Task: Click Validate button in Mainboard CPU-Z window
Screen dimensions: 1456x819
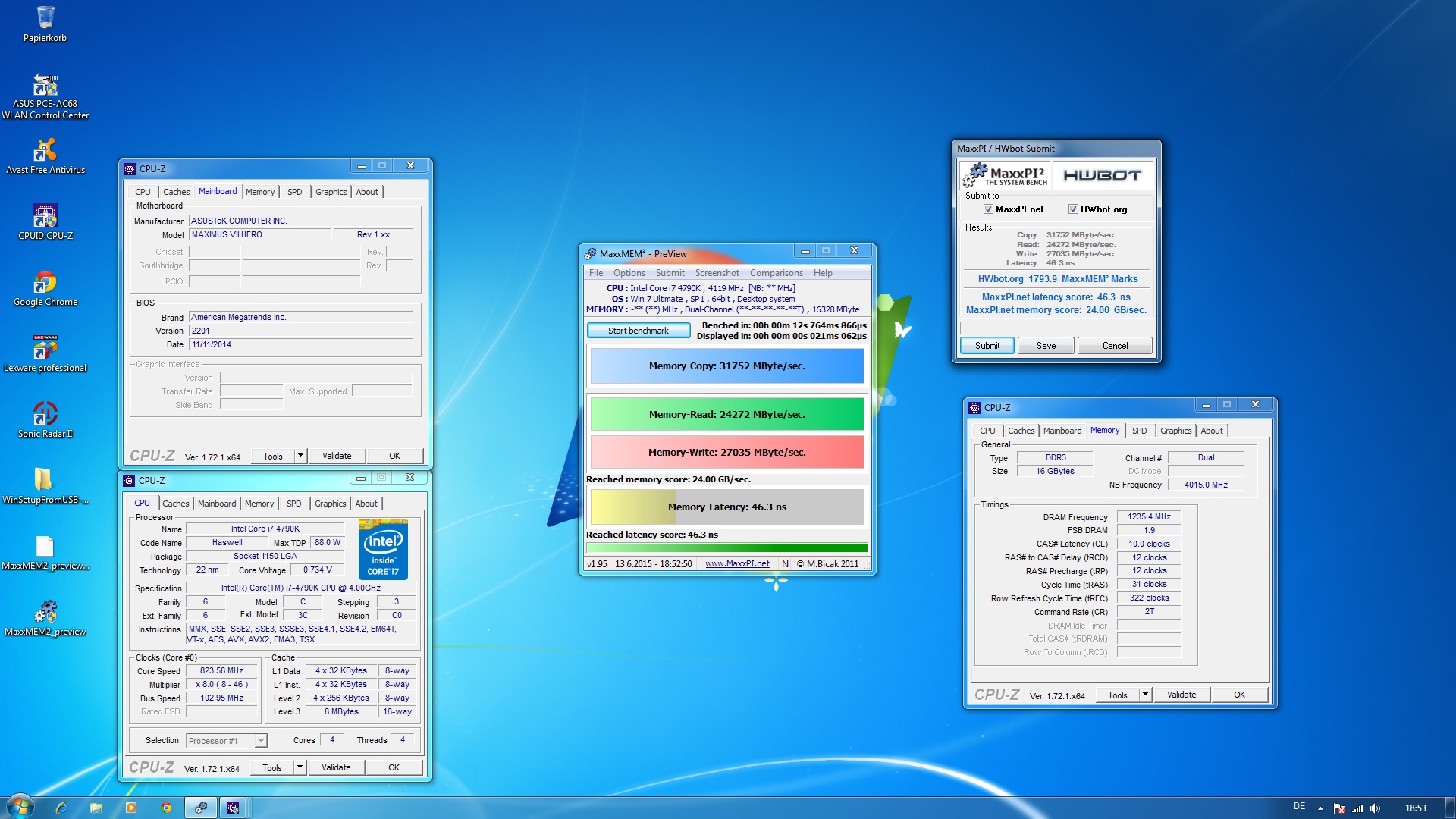Action: point(337,456)
